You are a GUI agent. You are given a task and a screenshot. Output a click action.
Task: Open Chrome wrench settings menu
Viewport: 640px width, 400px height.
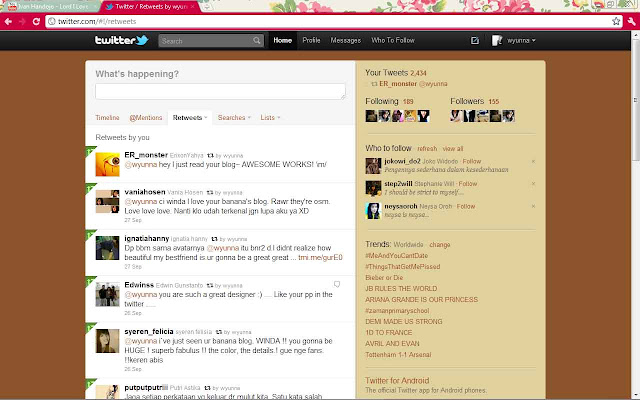(x=631, y=21)
